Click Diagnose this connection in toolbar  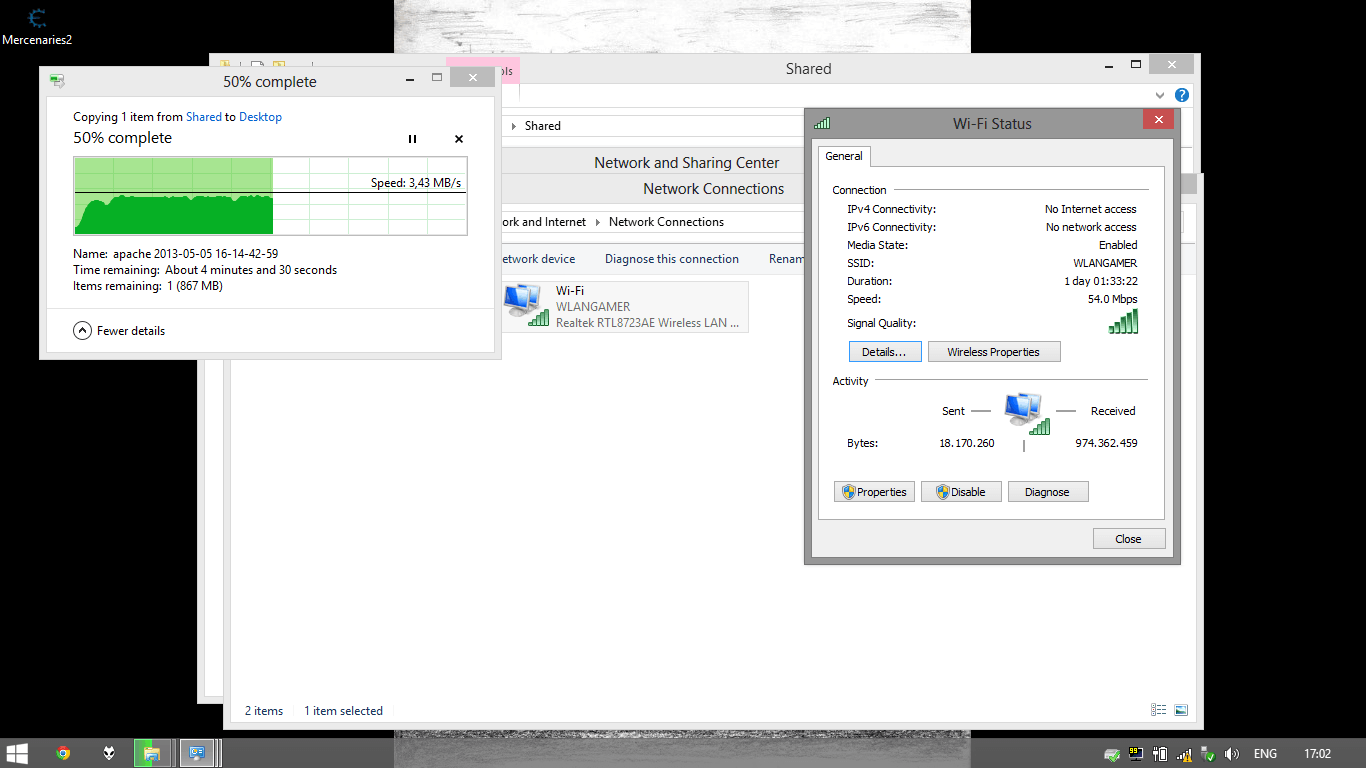point(671,259)
